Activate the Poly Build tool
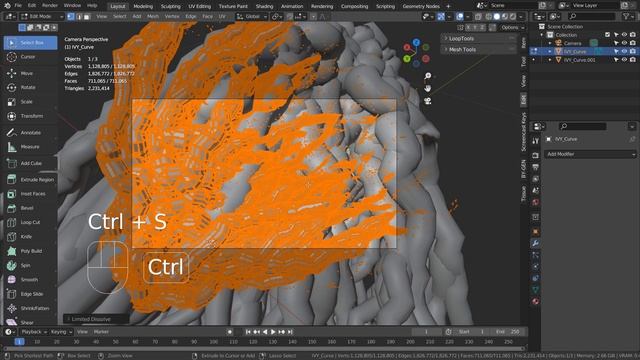 [x=30, y=251]
